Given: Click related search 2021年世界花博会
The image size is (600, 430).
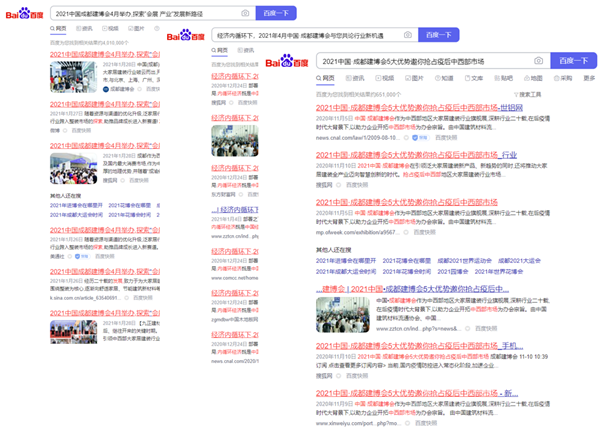Looking at the screenshot, I should (499, 271).
